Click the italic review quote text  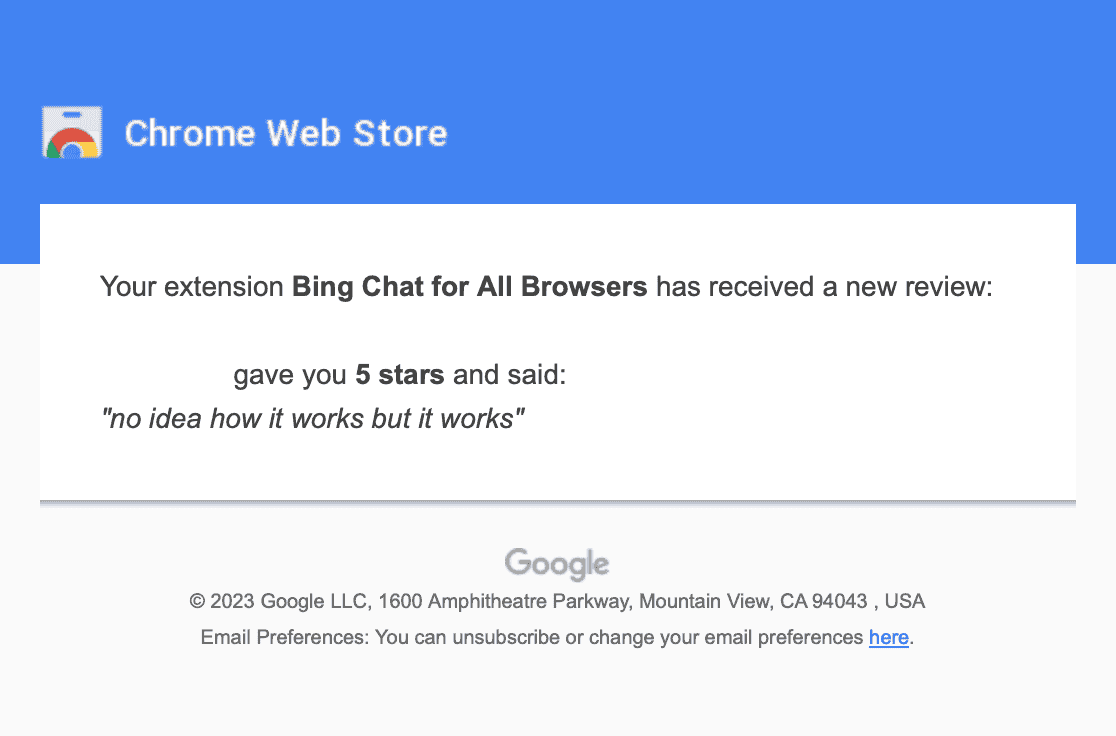point(313,418)
